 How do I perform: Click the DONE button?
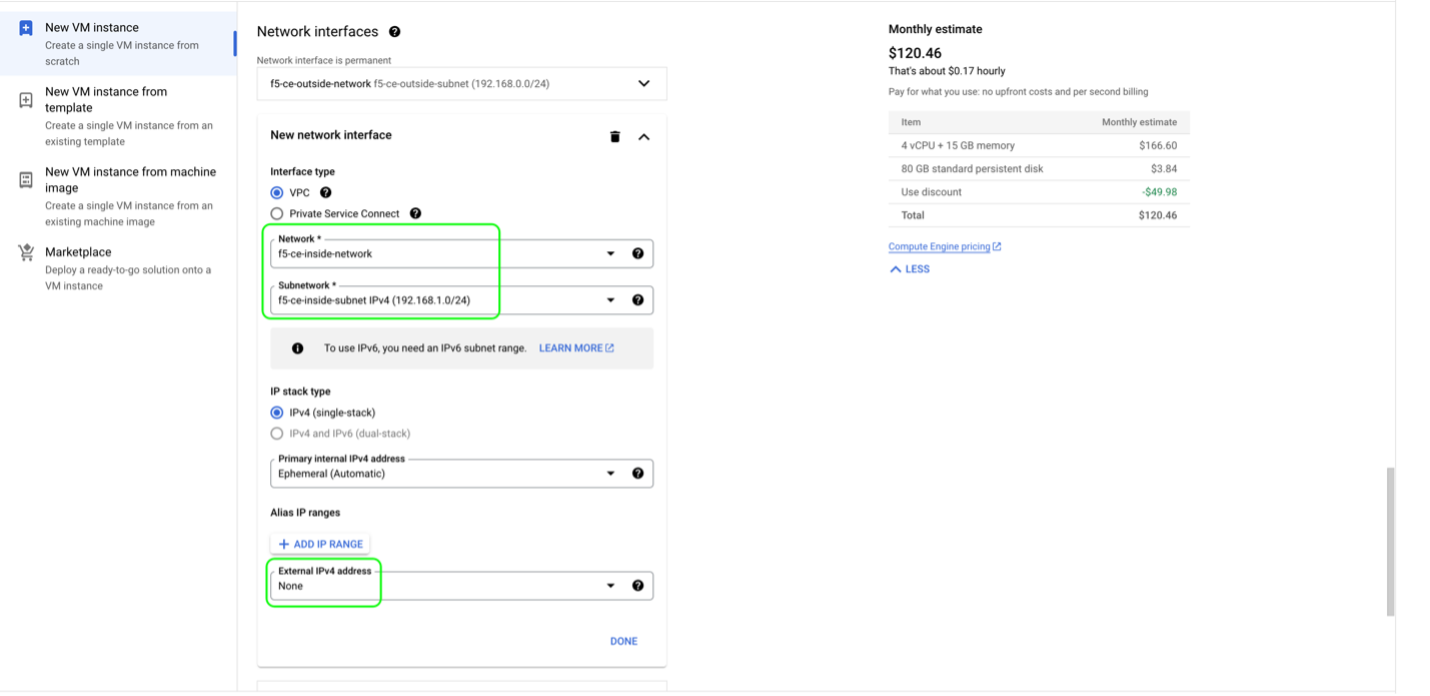623,641
